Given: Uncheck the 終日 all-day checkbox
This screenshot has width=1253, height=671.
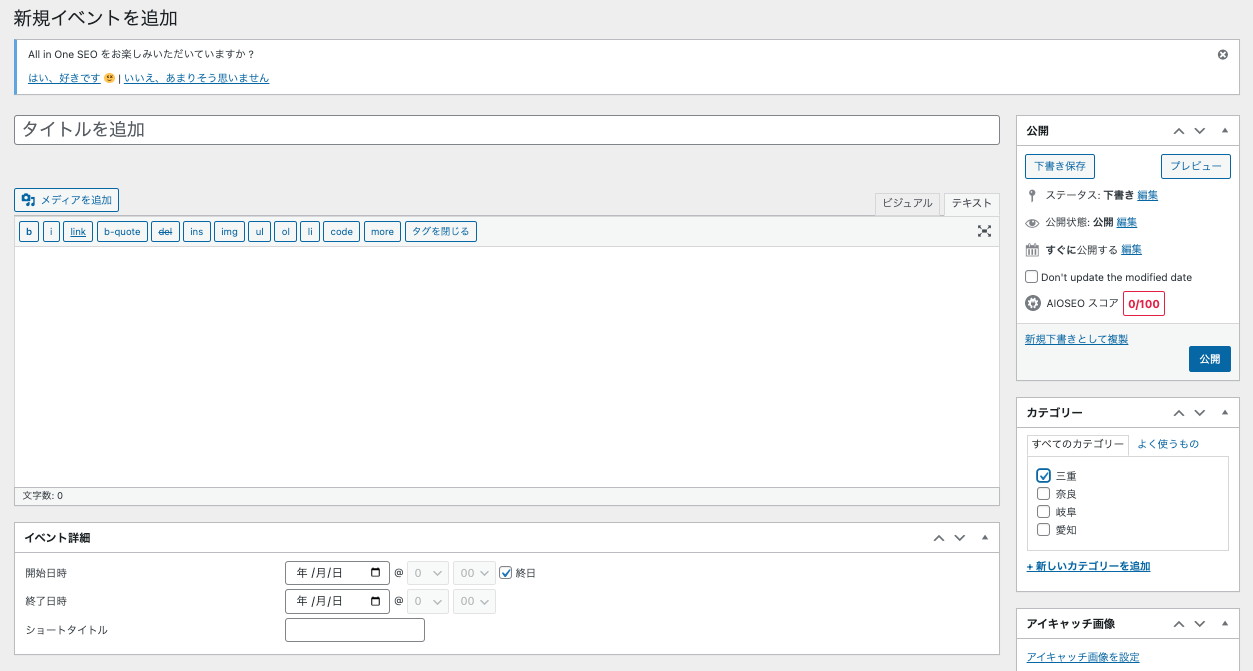Looking at the screenshot, I should point(506,573).
